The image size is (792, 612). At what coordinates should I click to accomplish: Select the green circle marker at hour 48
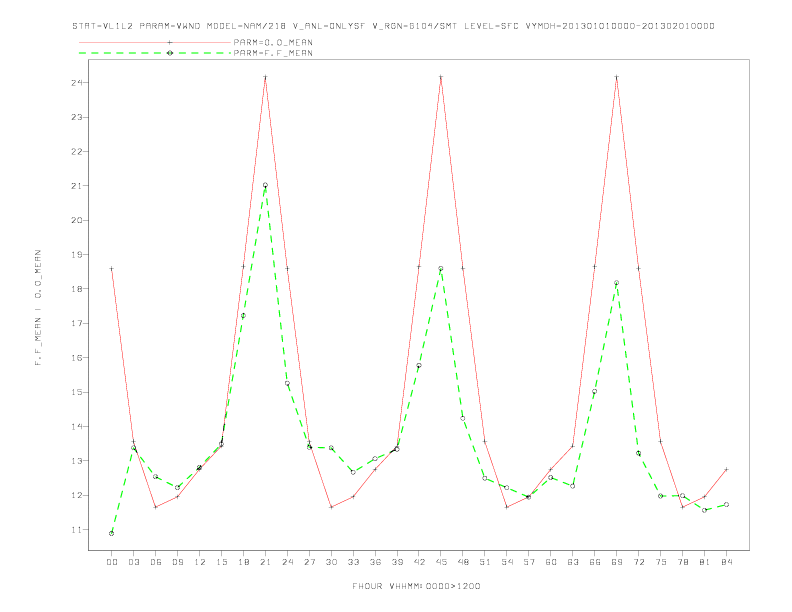[x=463, y=418]
